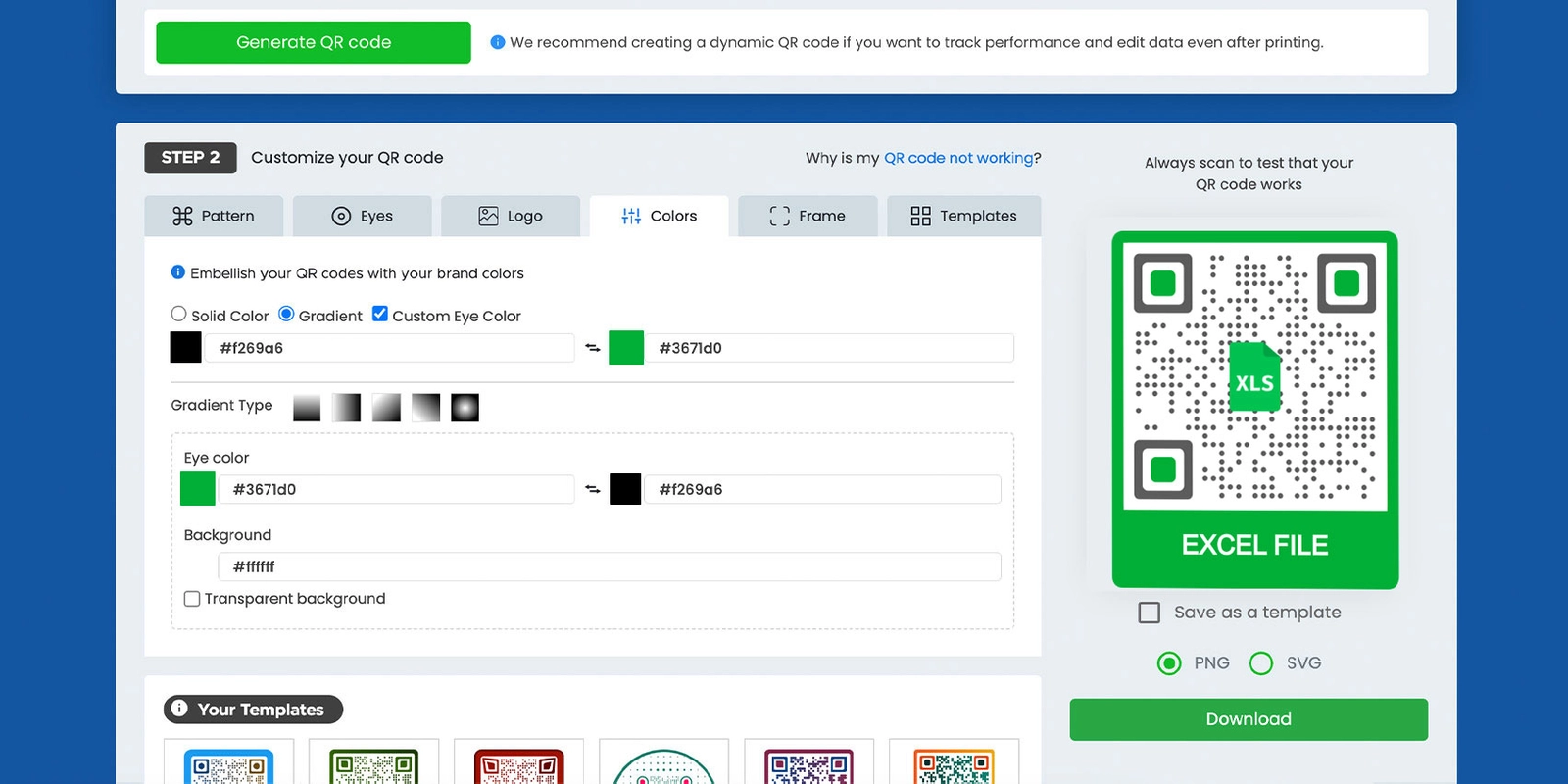Image resolution: width=1568 pixels, height=784 pixels.
Task: Check the 'Save as a template' checkbox
Action: point(1150,612)
